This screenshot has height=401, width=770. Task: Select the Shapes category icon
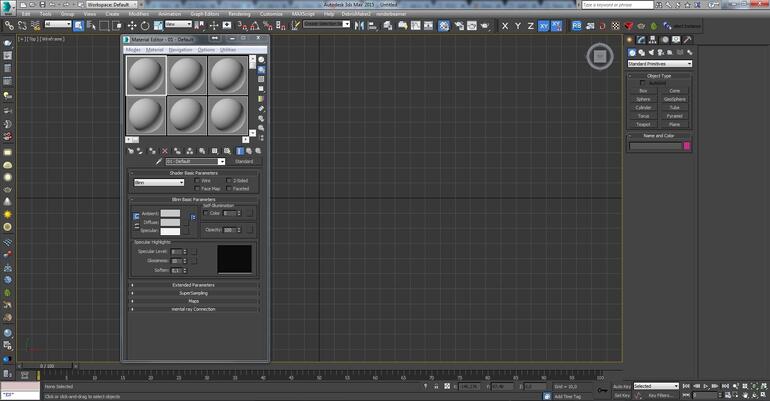pos(641,53)
